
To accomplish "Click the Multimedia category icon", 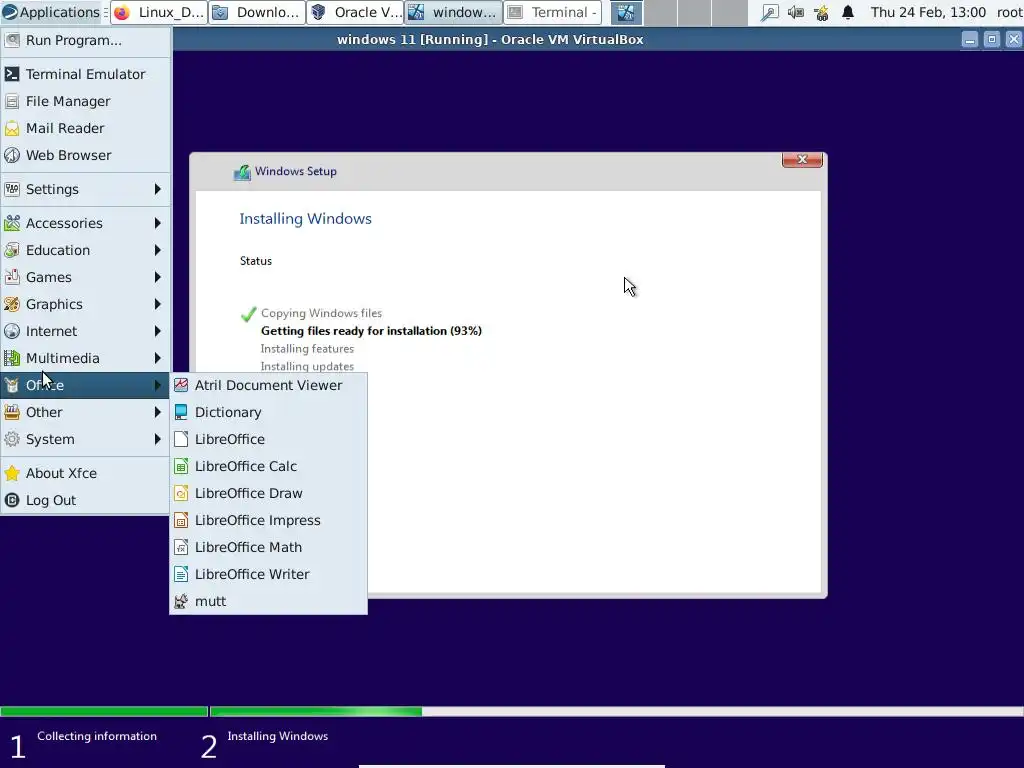I will [12, 359].
